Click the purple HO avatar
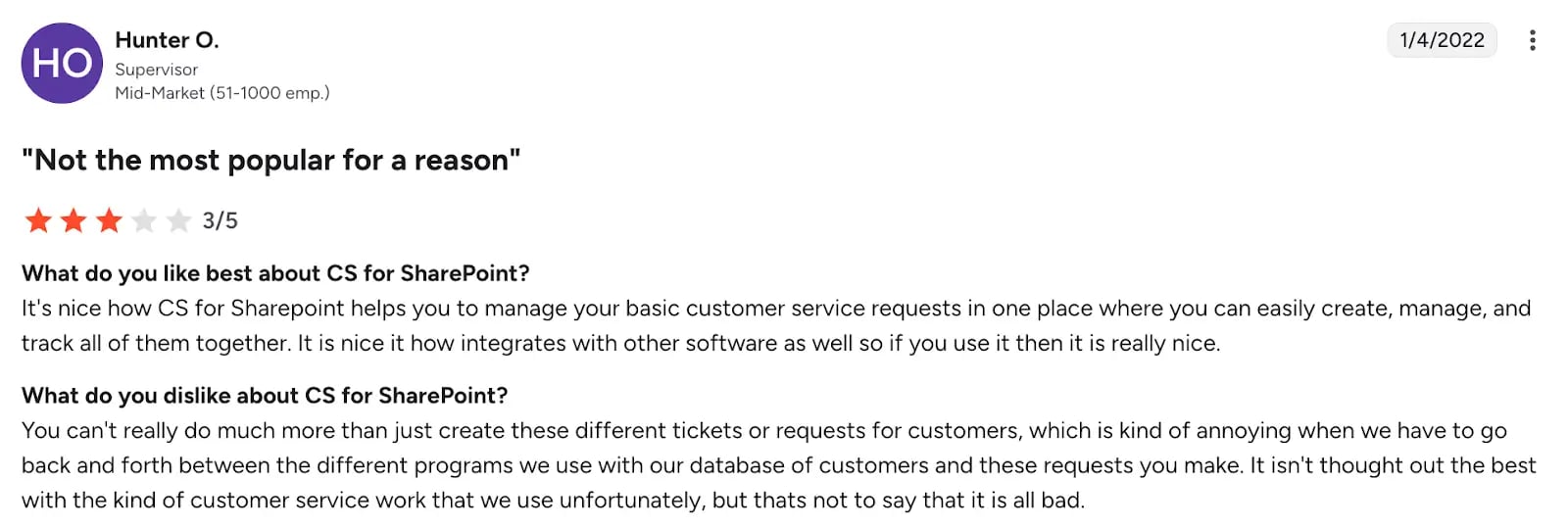 coord(62,64)
